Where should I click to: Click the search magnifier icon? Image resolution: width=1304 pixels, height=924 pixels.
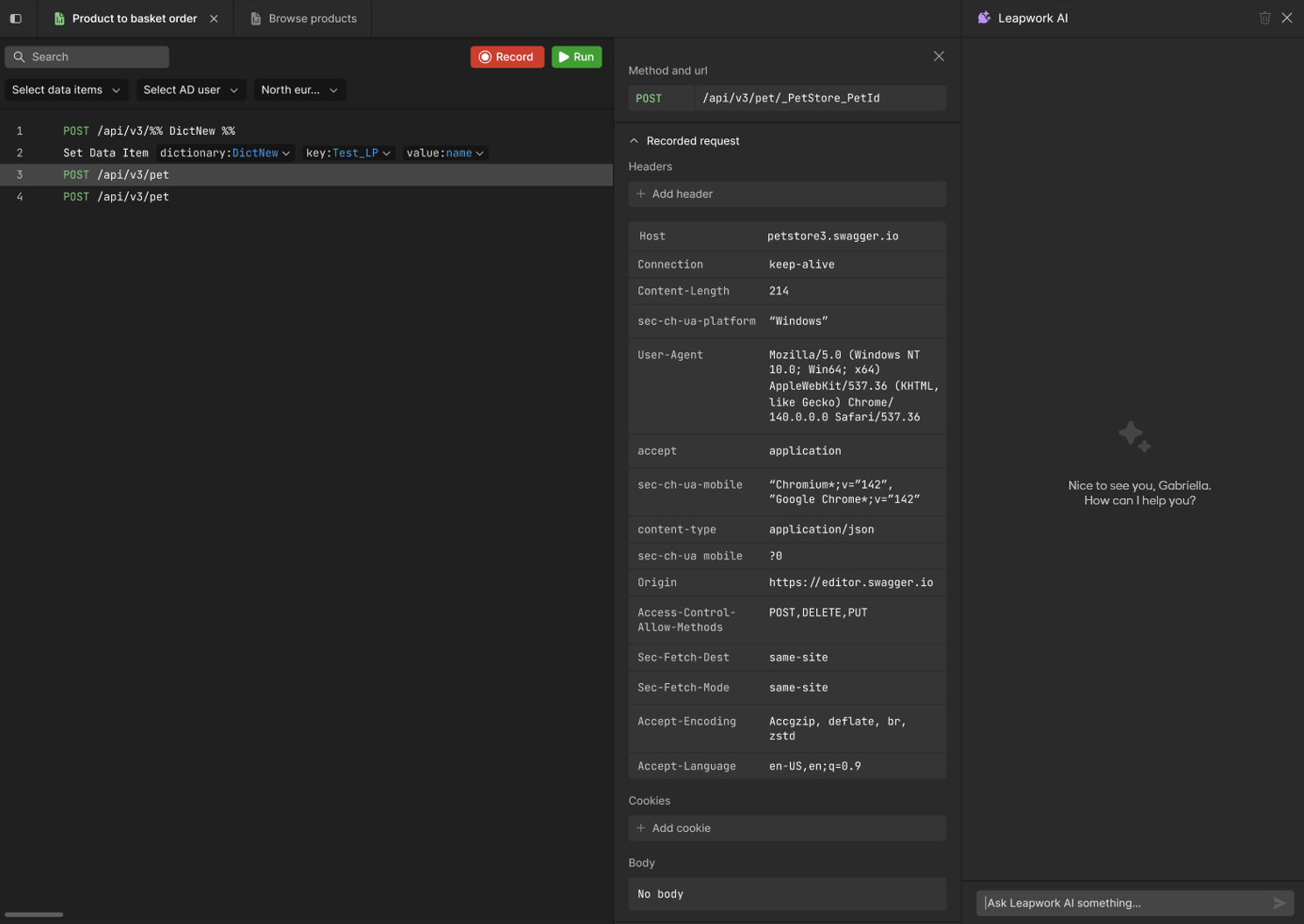click(19, 57)
